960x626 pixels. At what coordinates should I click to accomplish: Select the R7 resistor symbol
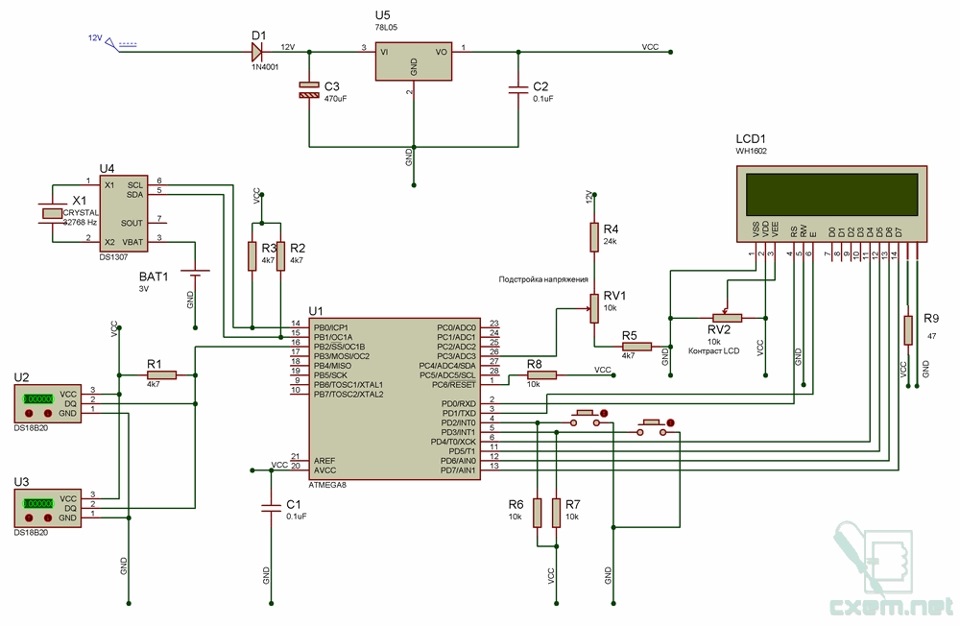pyautogui.click(x=556, y=513)
